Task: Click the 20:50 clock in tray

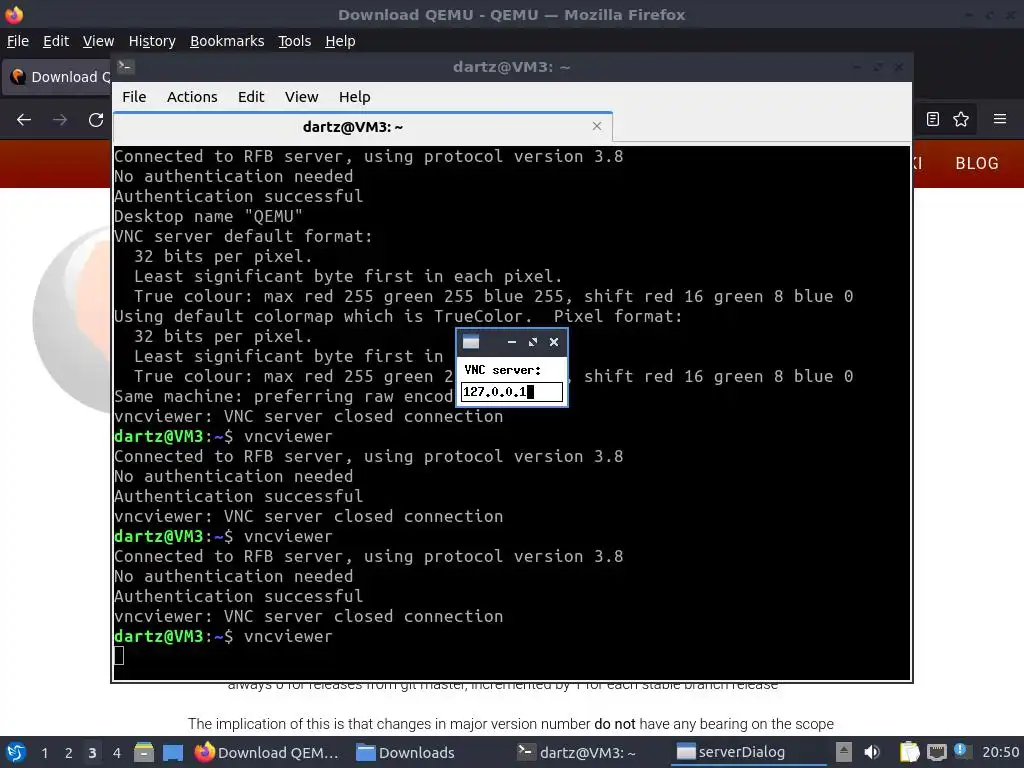Action: pyautogui.click(x=1000, y=752)
